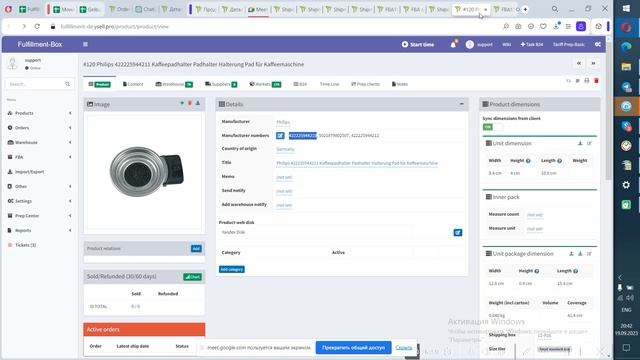Open Import/Export in sidebar
Viewport: 640px width, 360px height.
pos(40,172)
